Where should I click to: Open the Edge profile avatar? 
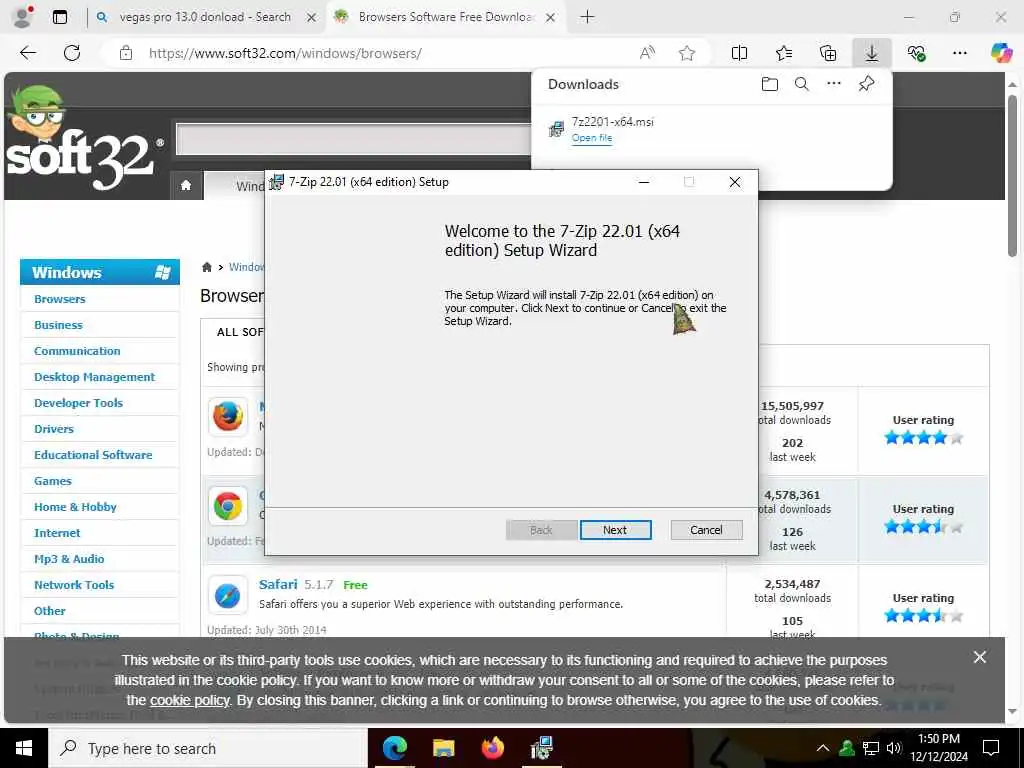pyautogui.click(x=22, y=17)
